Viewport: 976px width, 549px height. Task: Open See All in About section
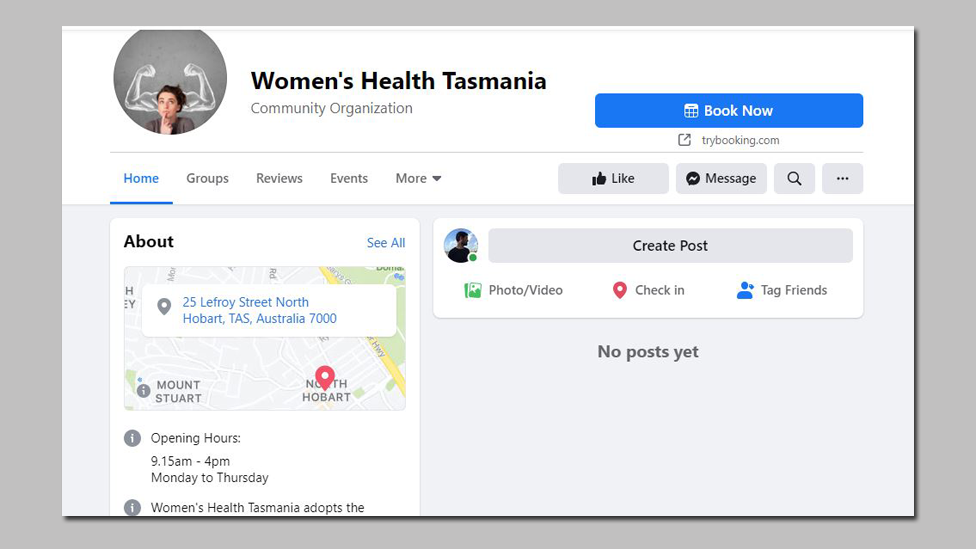point(386,243)
